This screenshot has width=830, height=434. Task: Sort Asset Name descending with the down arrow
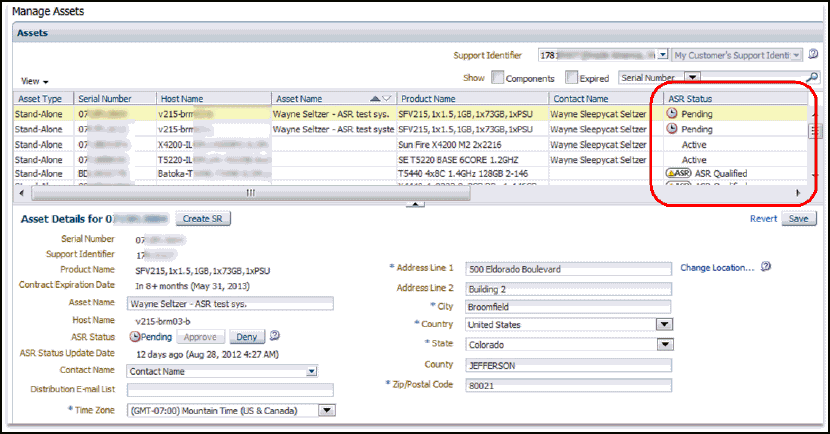387,98
